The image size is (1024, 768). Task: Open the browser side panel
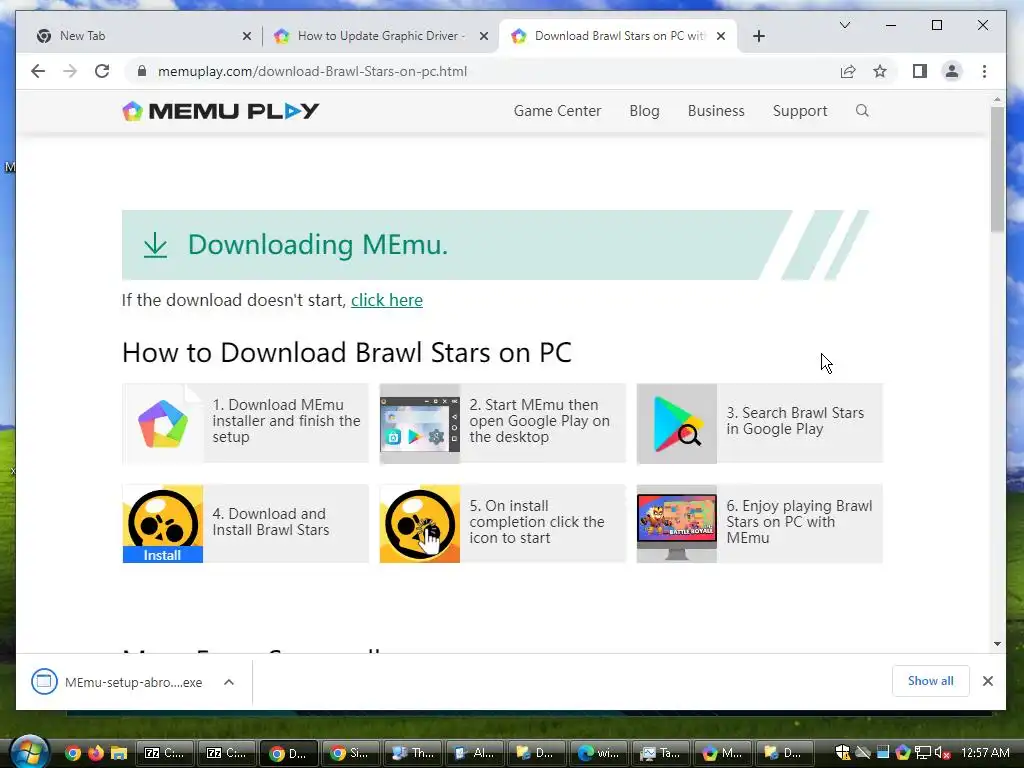coord(920,71)
